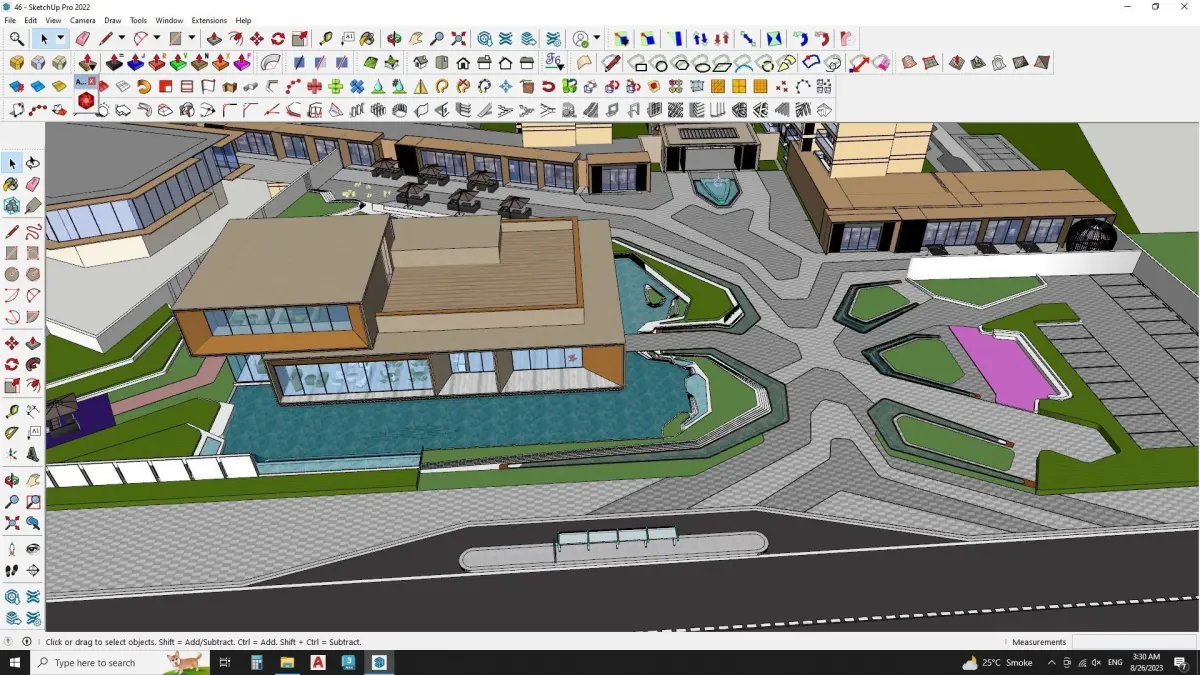
Task: Open the Select tool dropdown arrow
Action: click(x=60, y=39)
